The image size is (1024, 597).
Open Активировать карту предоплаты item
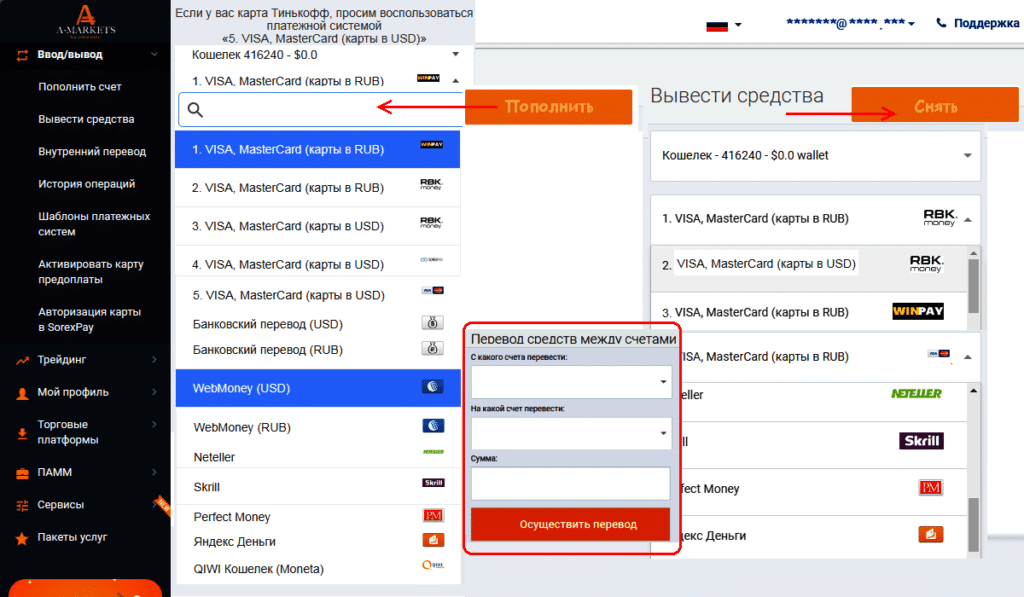[x=91, y=272]
